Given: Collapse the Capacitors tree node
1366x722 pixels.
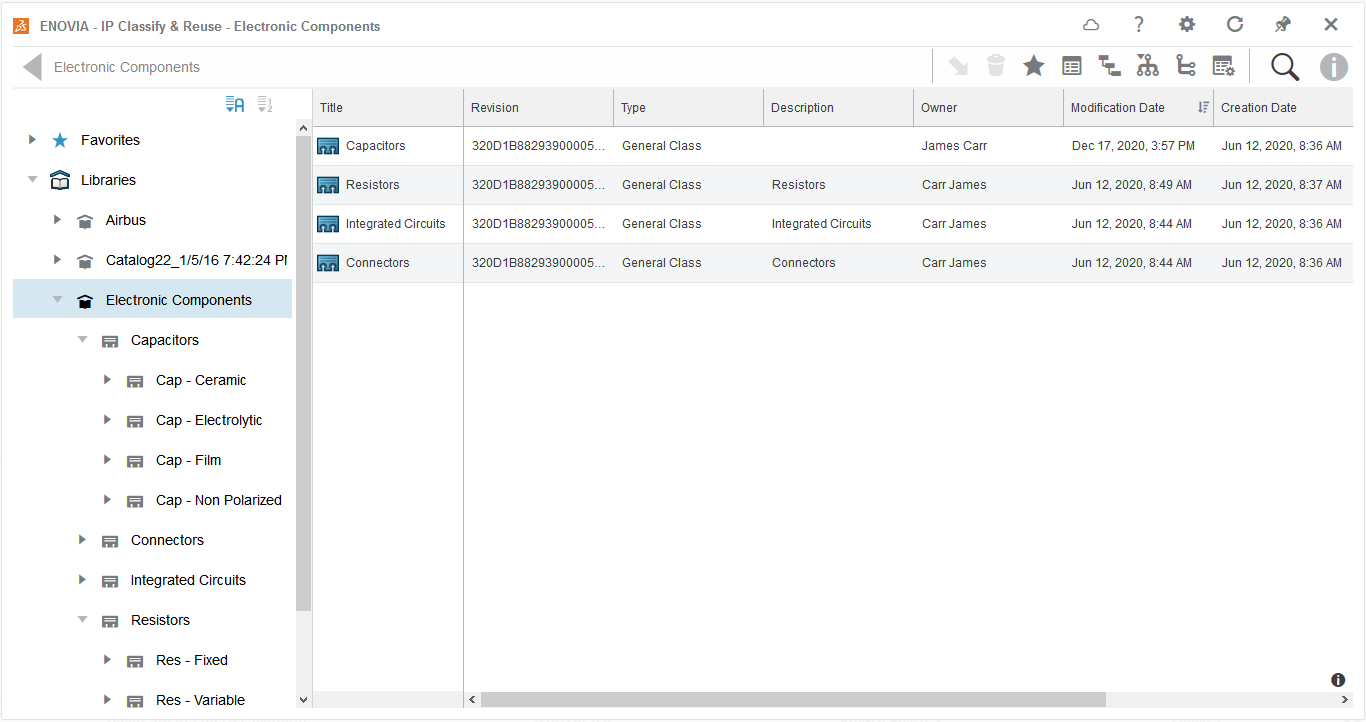Looking at the screenshot, I should point(83,340).
